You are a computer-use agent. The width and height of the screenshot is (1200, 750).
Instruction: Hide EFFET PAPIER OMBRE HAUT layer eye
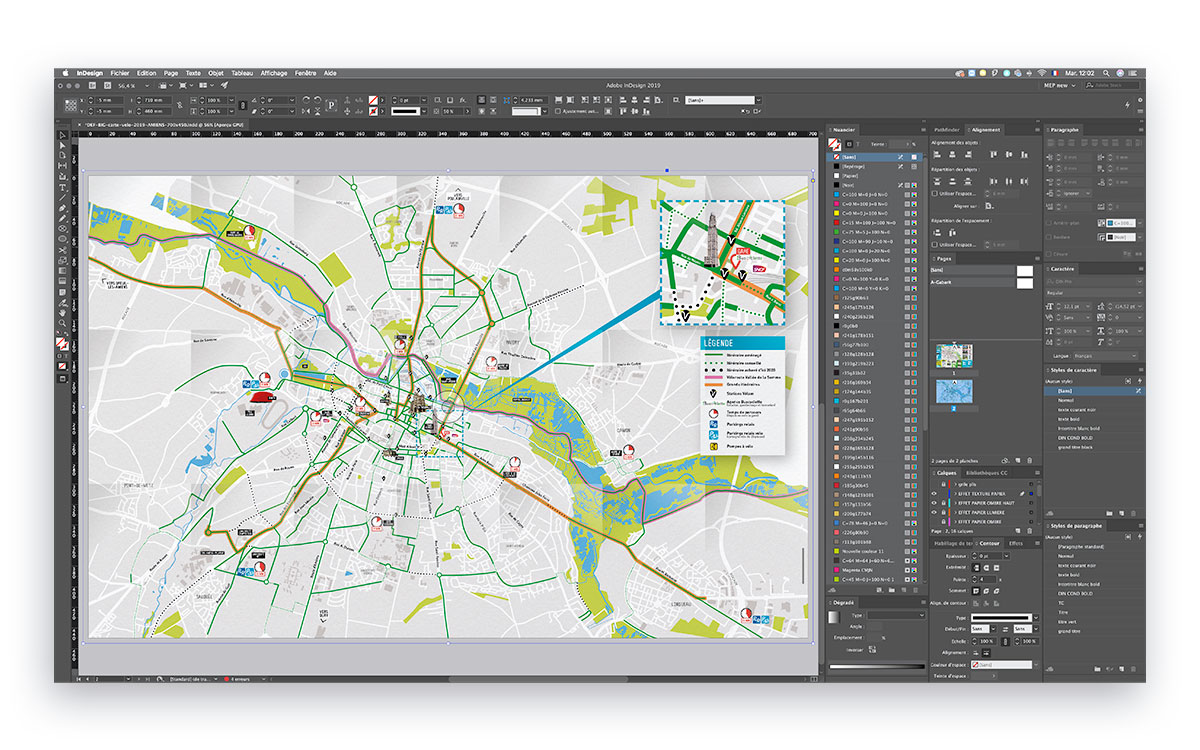pyautogui.click(x=934, y=503)
